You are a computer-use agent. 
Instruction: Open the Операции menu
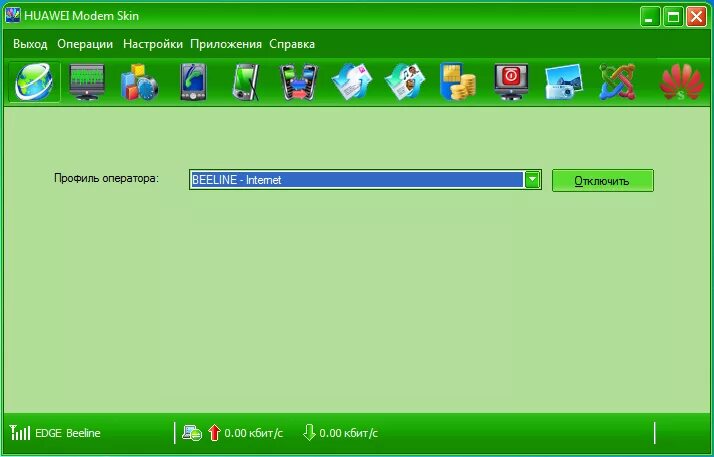85,44
